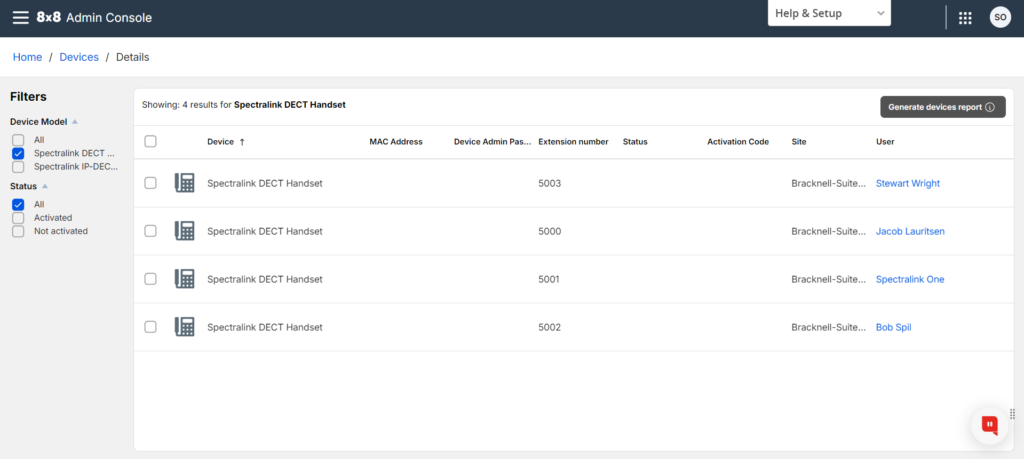The height and width of the screenshot is (459, 1024).
Task: Click the phone icon for extension 5001
Action: pyautogui.click(x=185, y=279)
